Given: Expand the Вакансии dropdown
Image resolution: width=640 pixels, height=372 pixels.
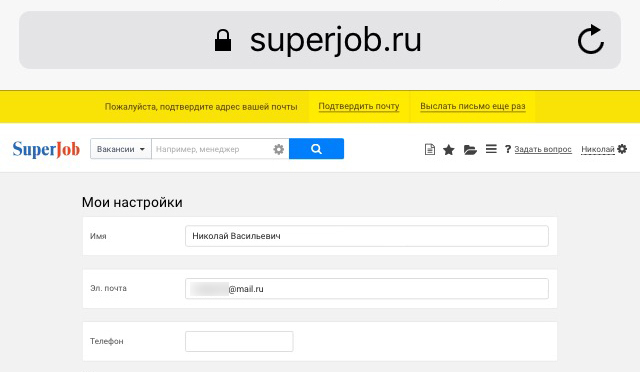Looking at the screenshot, I should tap(121, 149).
